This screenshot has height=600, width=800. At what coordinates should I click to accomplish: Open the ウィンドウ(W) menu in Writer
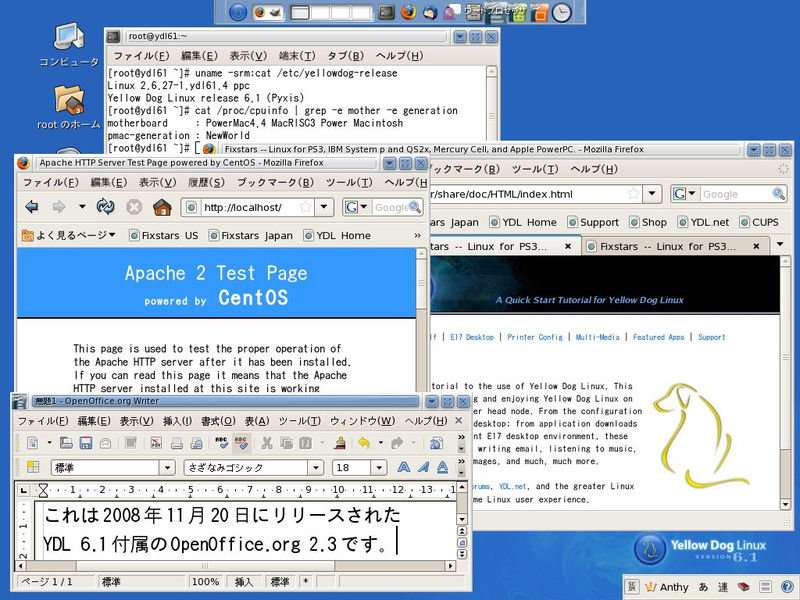coord(362,421)
